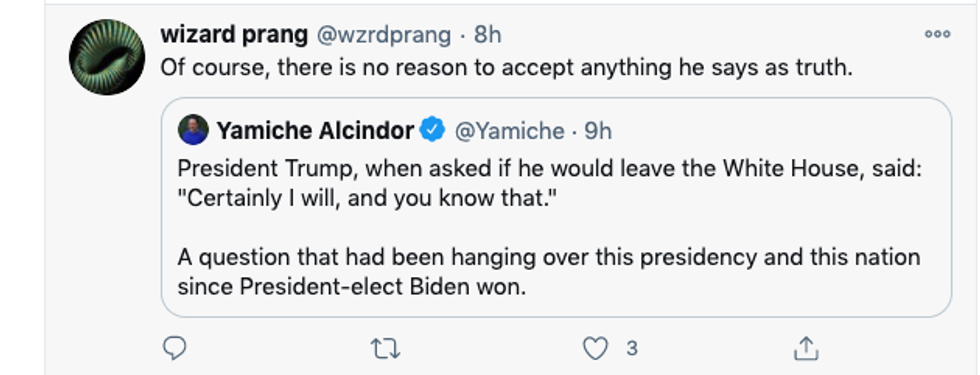View the like count of 3
This screenshot has height=375, width=980.
pos(632,348)
